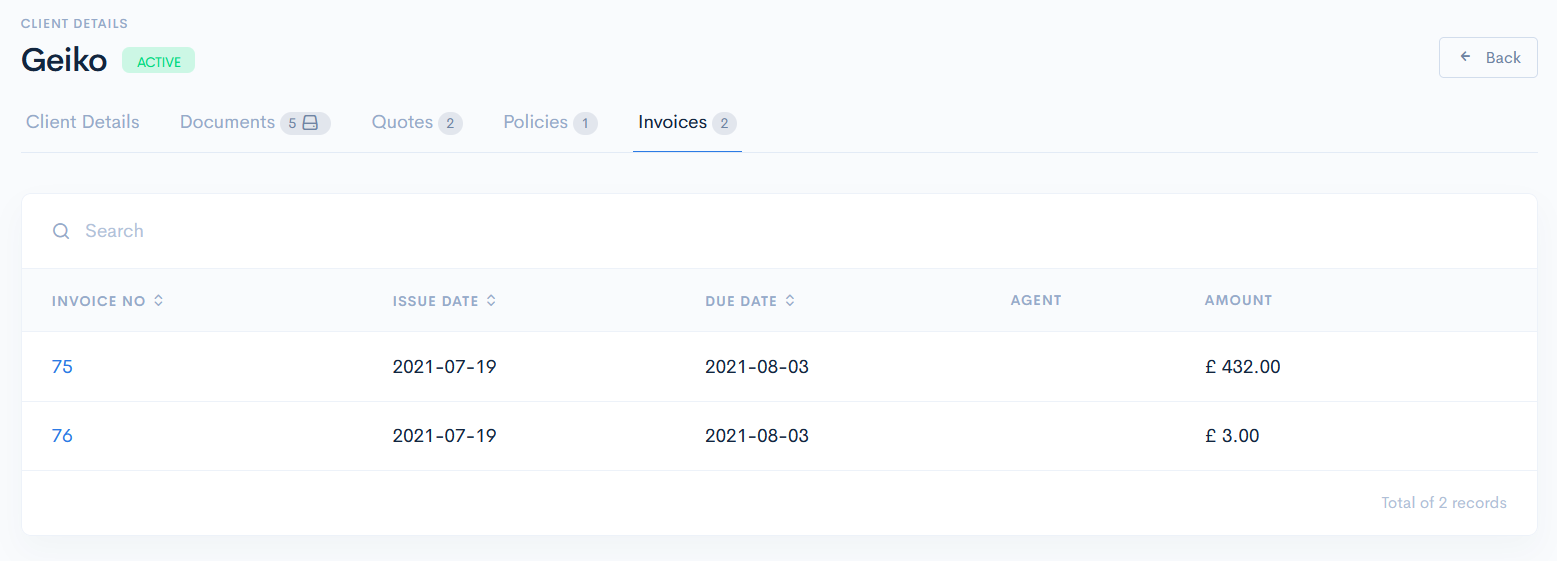Image resolution: width=1557 pixels, height=561 pixels.
Task: Open the Client Details tab
Action: (83, 122)
